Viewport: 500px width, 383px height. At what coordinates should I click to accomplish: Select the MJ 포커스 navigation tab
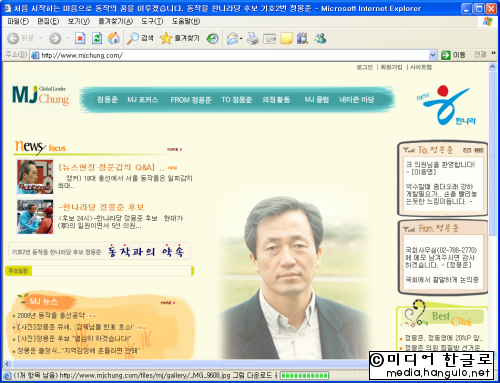pos(142,100)
